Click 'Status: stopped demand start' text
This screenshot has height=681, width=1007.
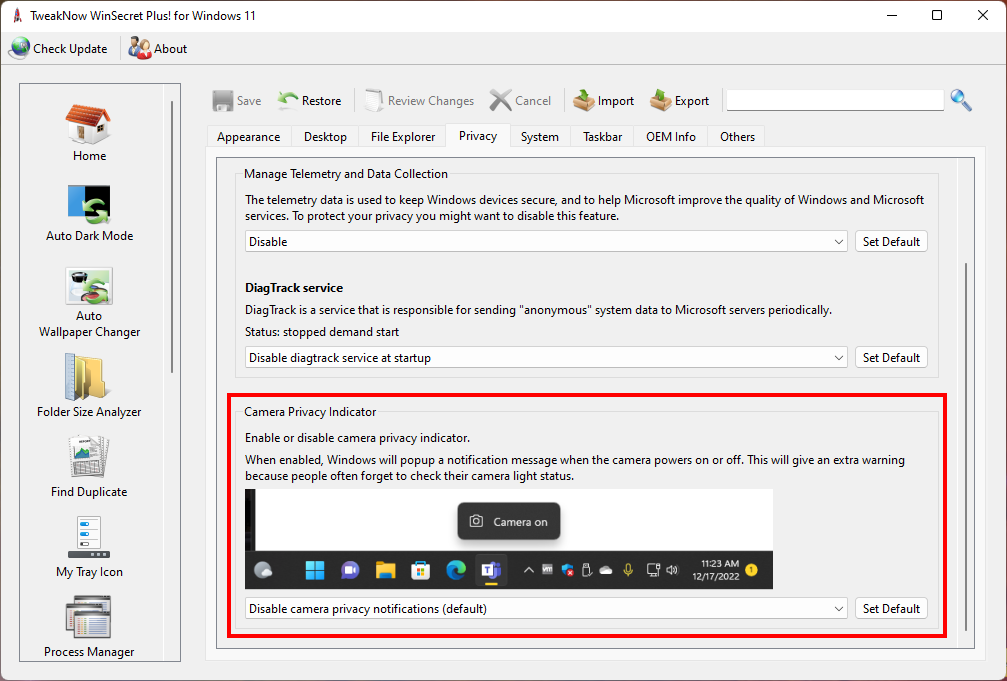(322, 332)
